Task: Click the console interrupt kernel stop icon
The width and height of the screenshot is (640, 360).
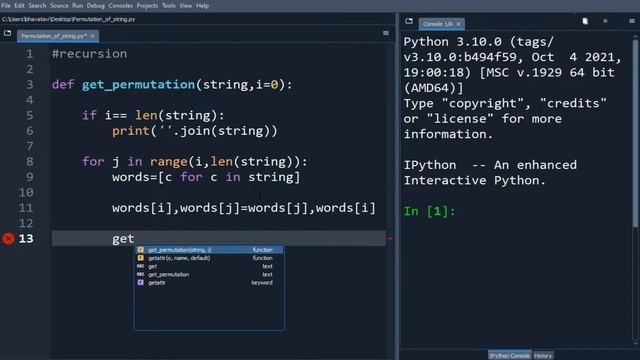Action: pos(605,21)
